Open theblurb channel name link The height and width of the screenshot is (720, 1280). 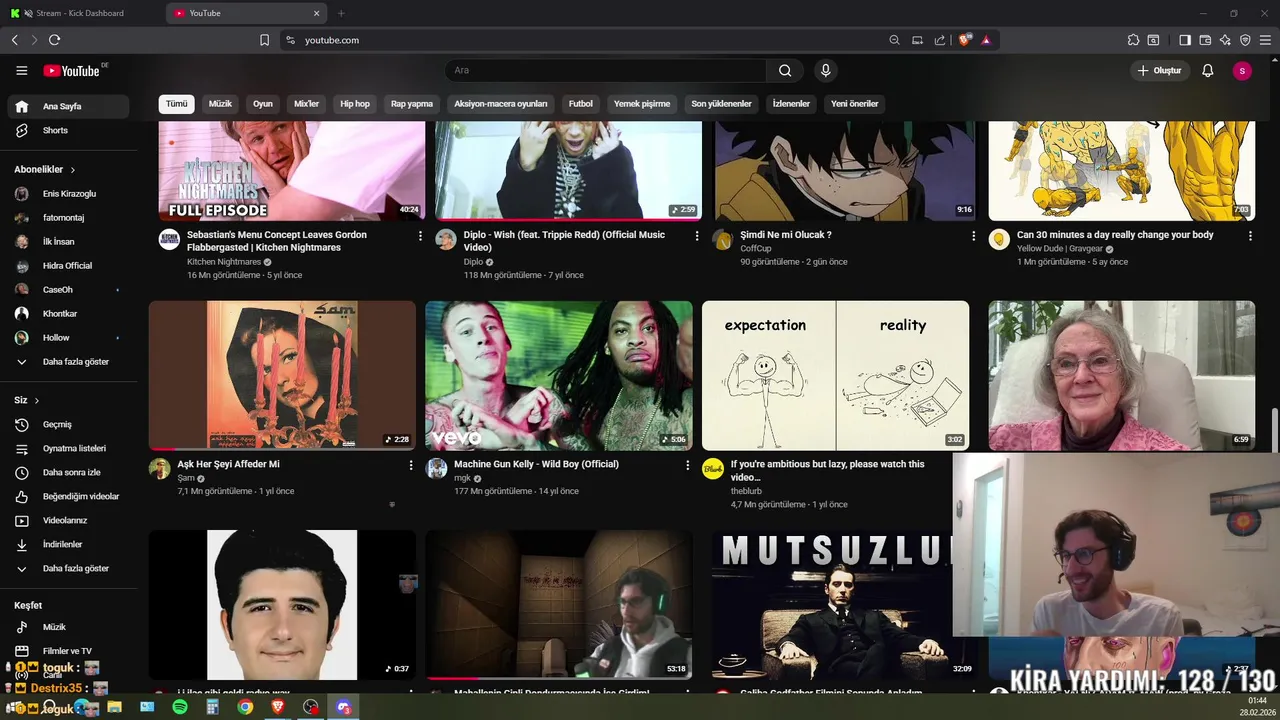[746, 491]
